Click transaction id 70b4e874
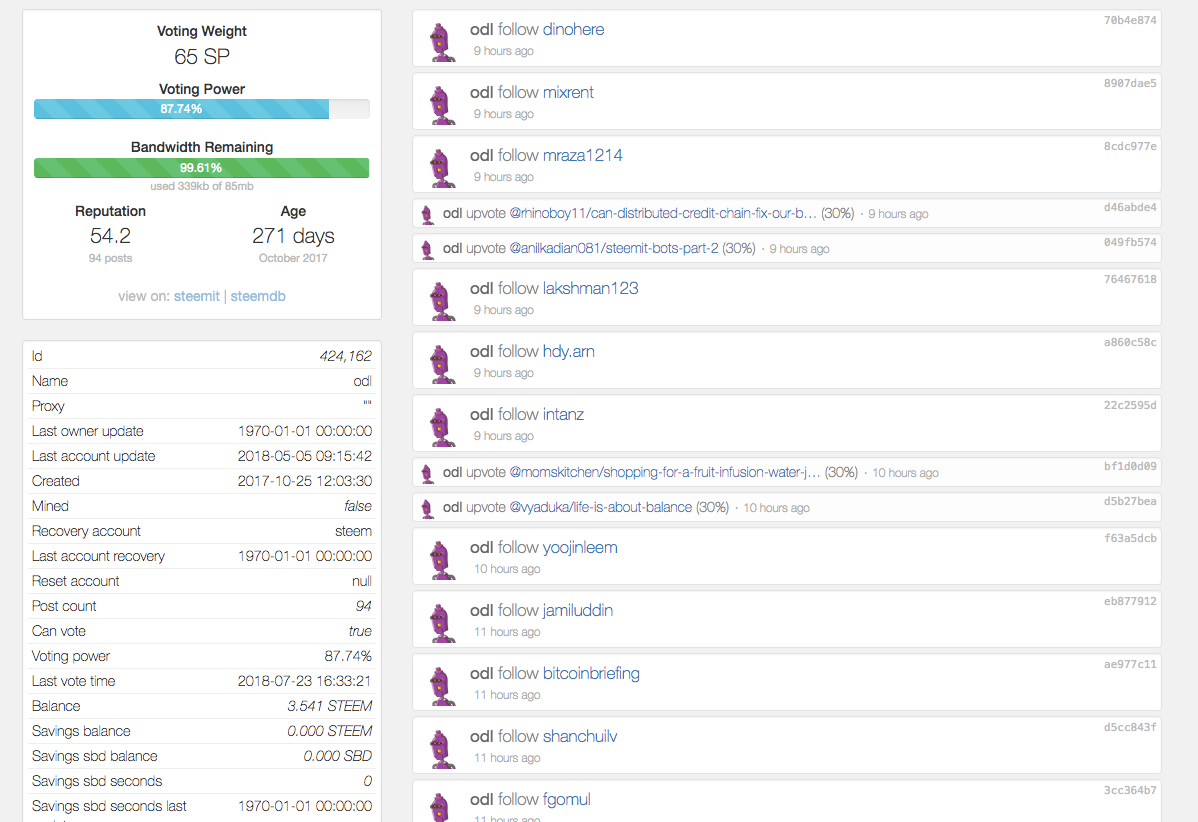 [x=1129, y=21]
